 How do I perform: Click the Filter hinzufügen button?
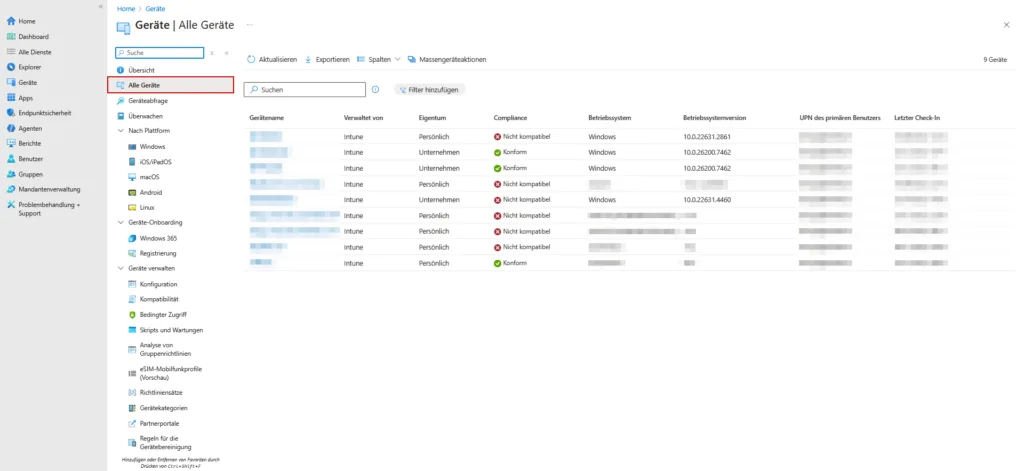point(430,89)
